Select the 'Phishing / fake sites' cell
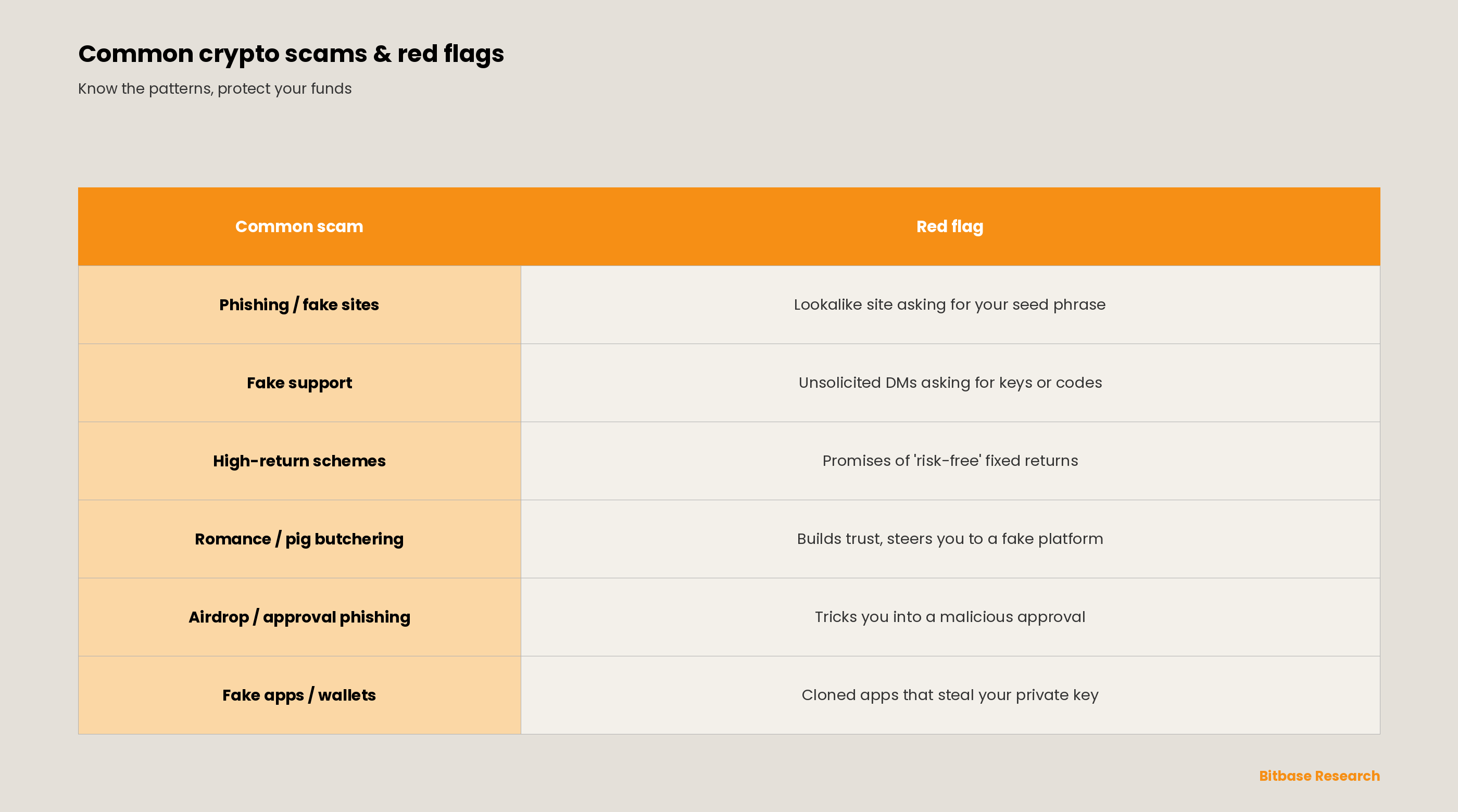Image resolution: width=1458 pixels, height=812 pixels. click(299, 305)
